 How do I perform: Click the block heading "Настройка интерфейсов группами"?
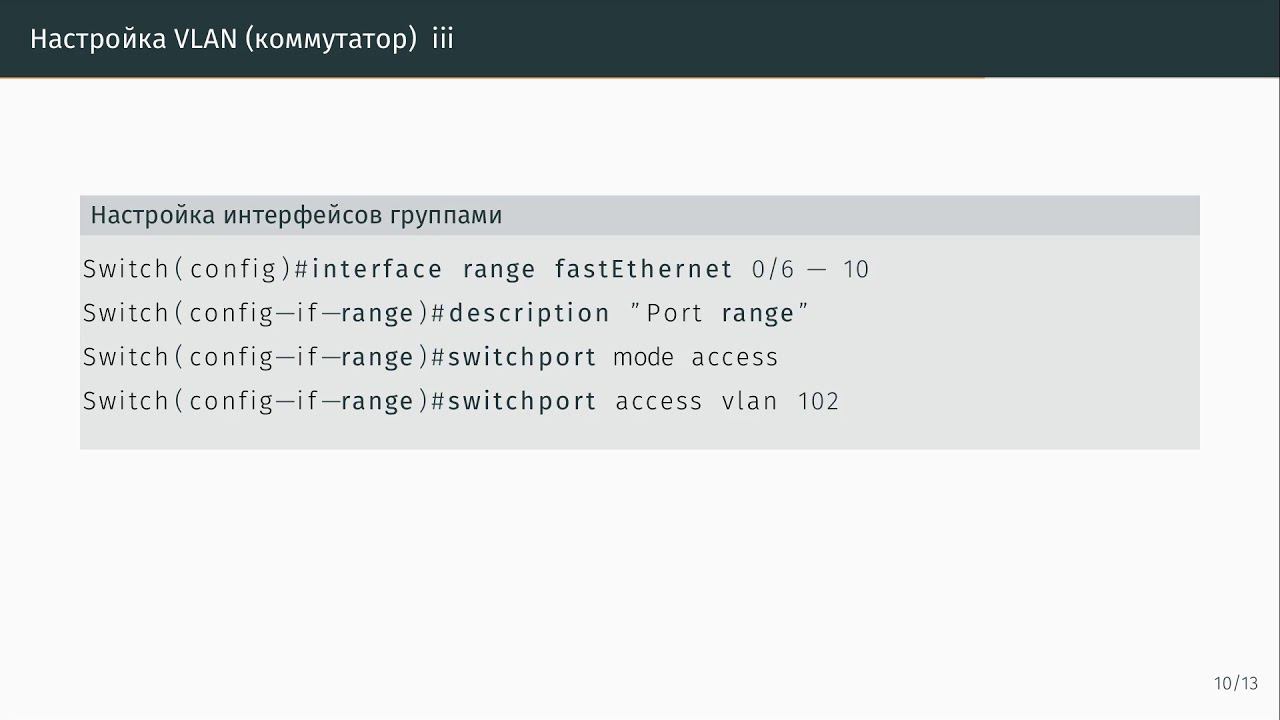(296, 215)
